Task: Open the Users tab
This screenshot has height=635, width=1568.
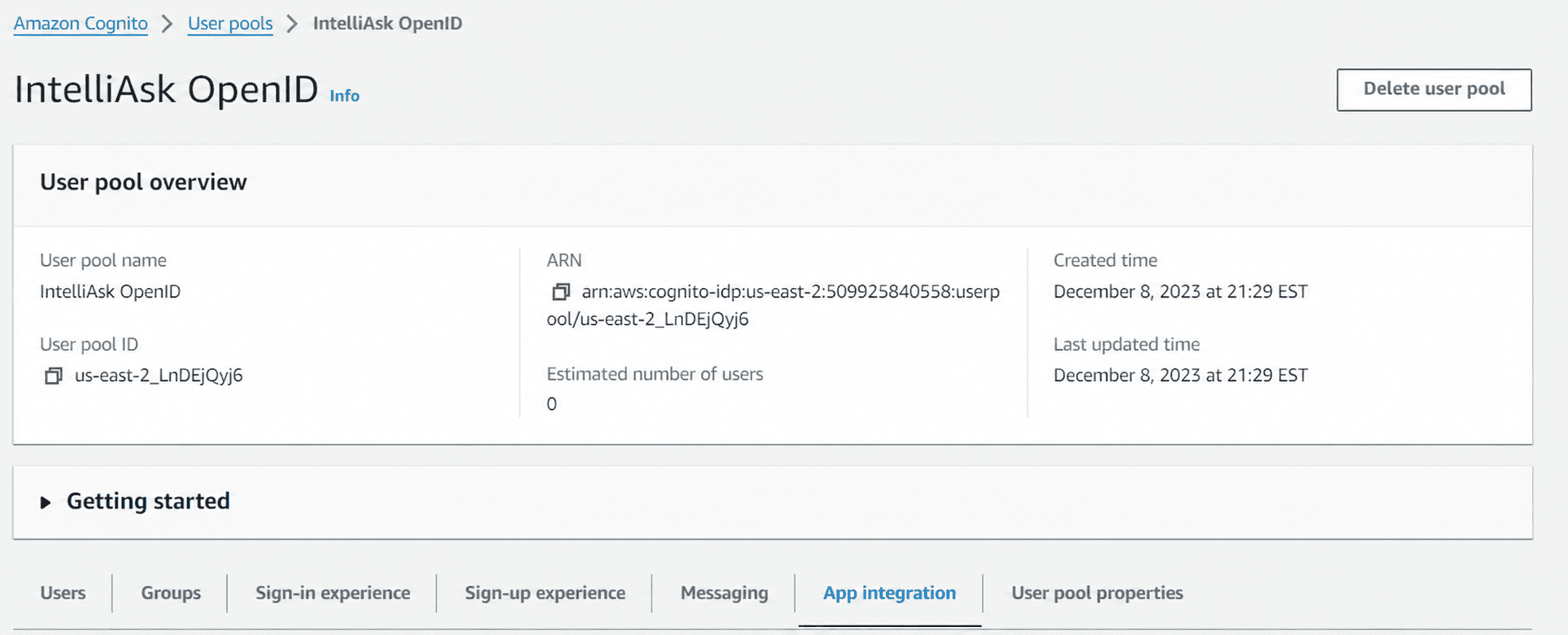Action: pyautogui.click(x=63, y=593)
